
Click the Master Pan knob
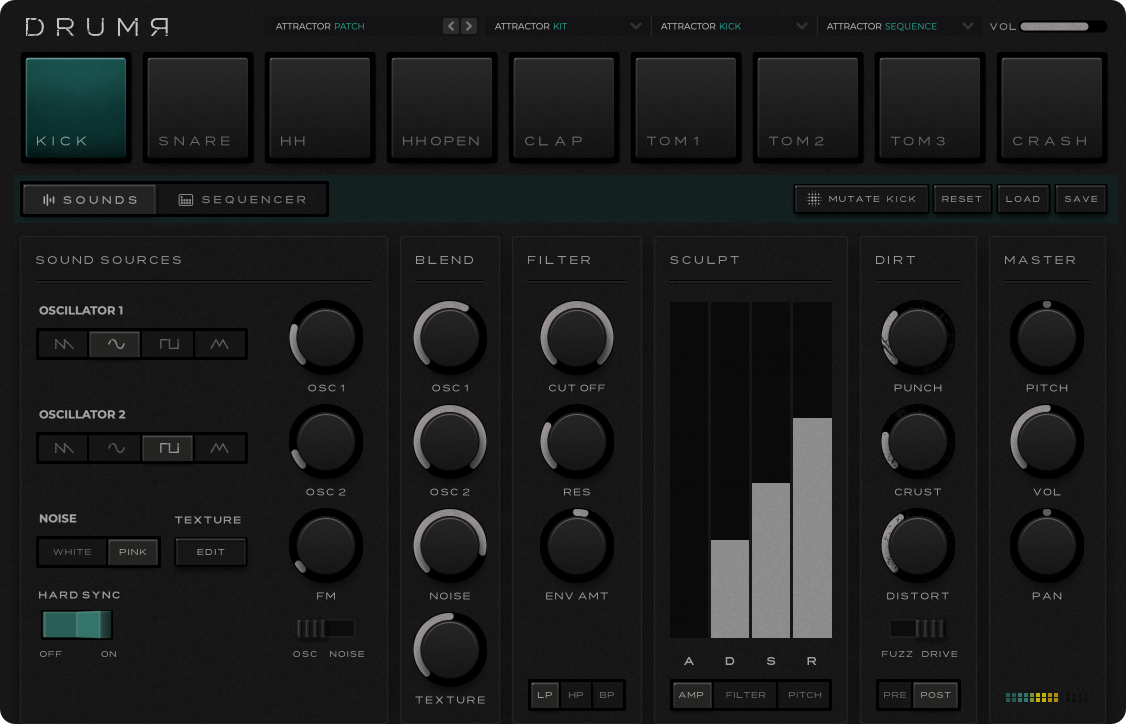1047,546
